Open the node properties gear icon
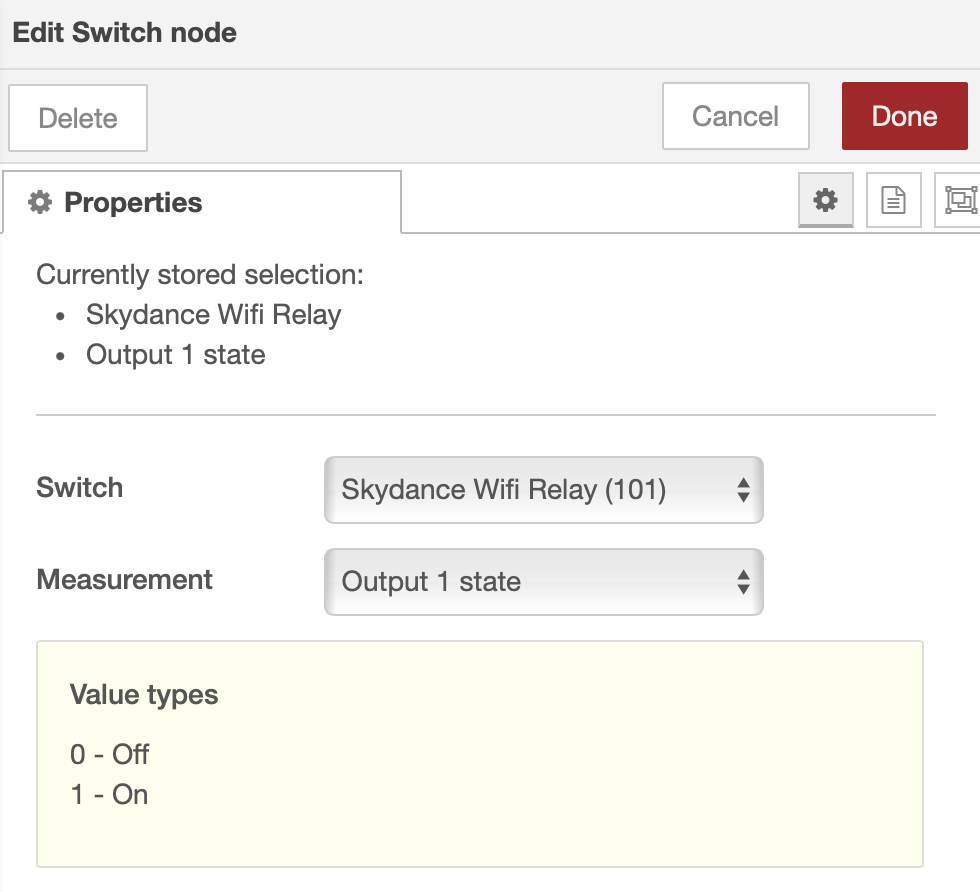This screenshot has width=980, height=892. click(x=825, y=200)
